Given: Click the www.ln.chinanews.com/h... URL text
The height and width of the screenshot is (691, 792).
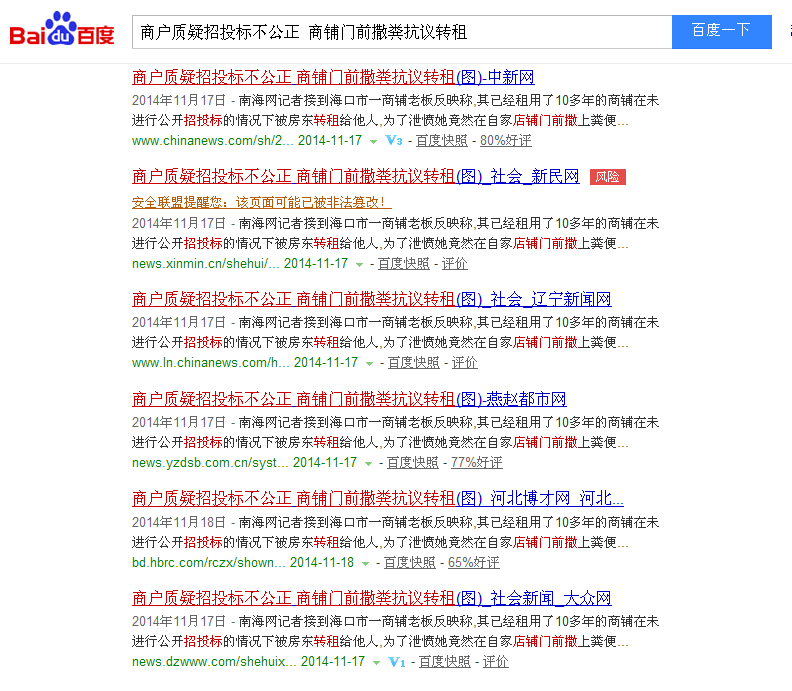Looking at the screenshot, I should (210, 362).
